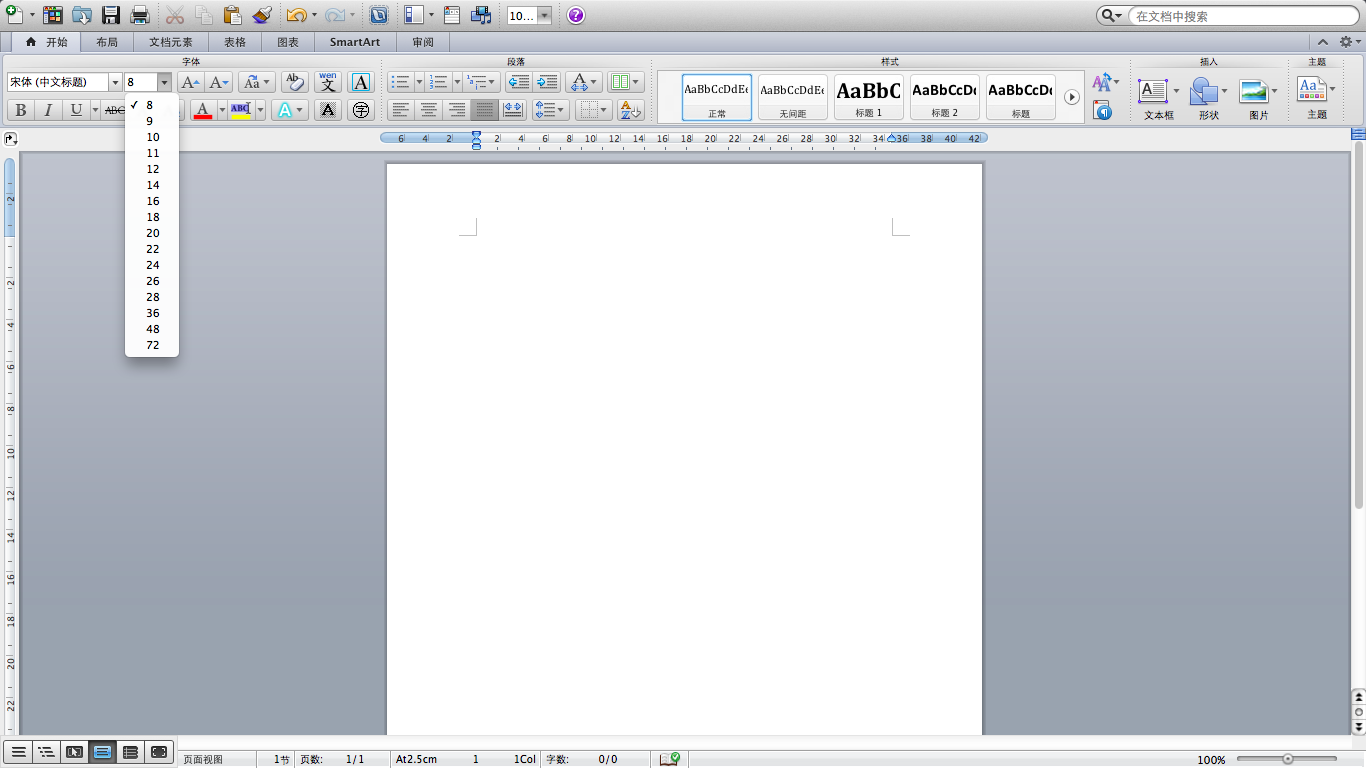Toggle Bold formatting button
This screenshot has width=1366, height=768.
[21, 110]
